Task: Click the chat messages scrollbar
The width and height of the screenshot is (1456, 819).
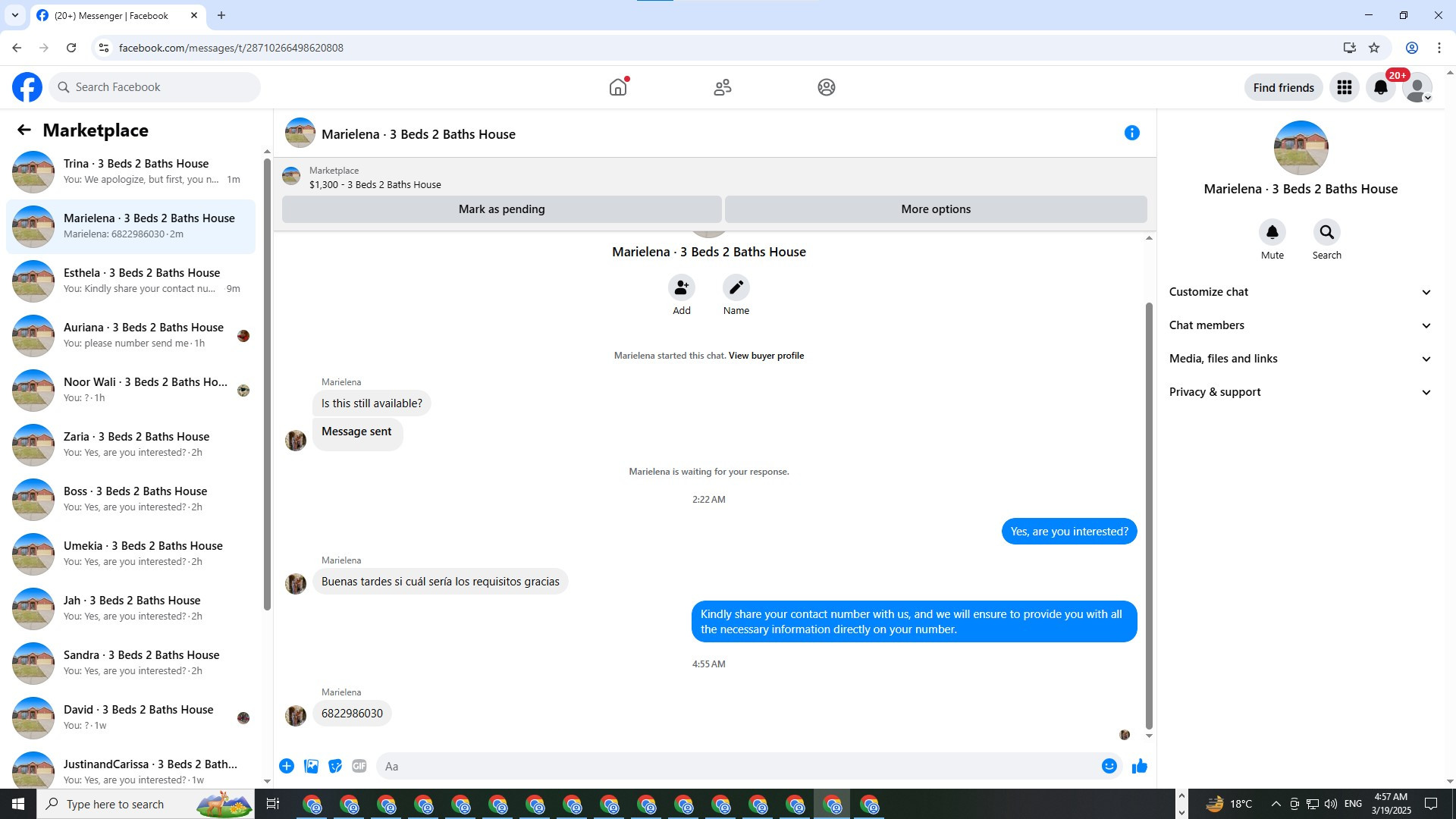Action: pyautogui.click(x=1149, y=516)
